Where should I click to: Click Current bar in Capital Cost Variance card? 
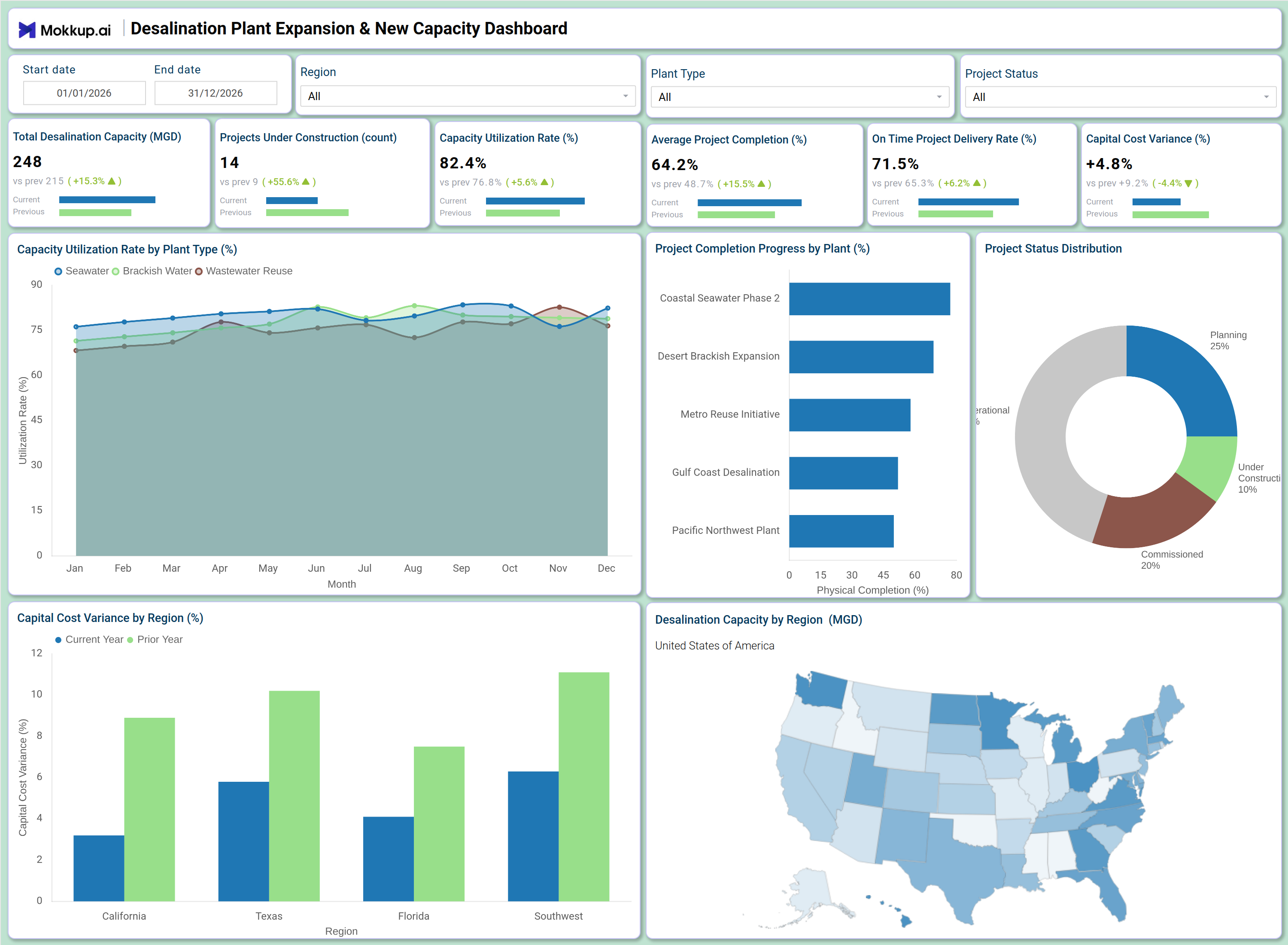coord(1156,202)
